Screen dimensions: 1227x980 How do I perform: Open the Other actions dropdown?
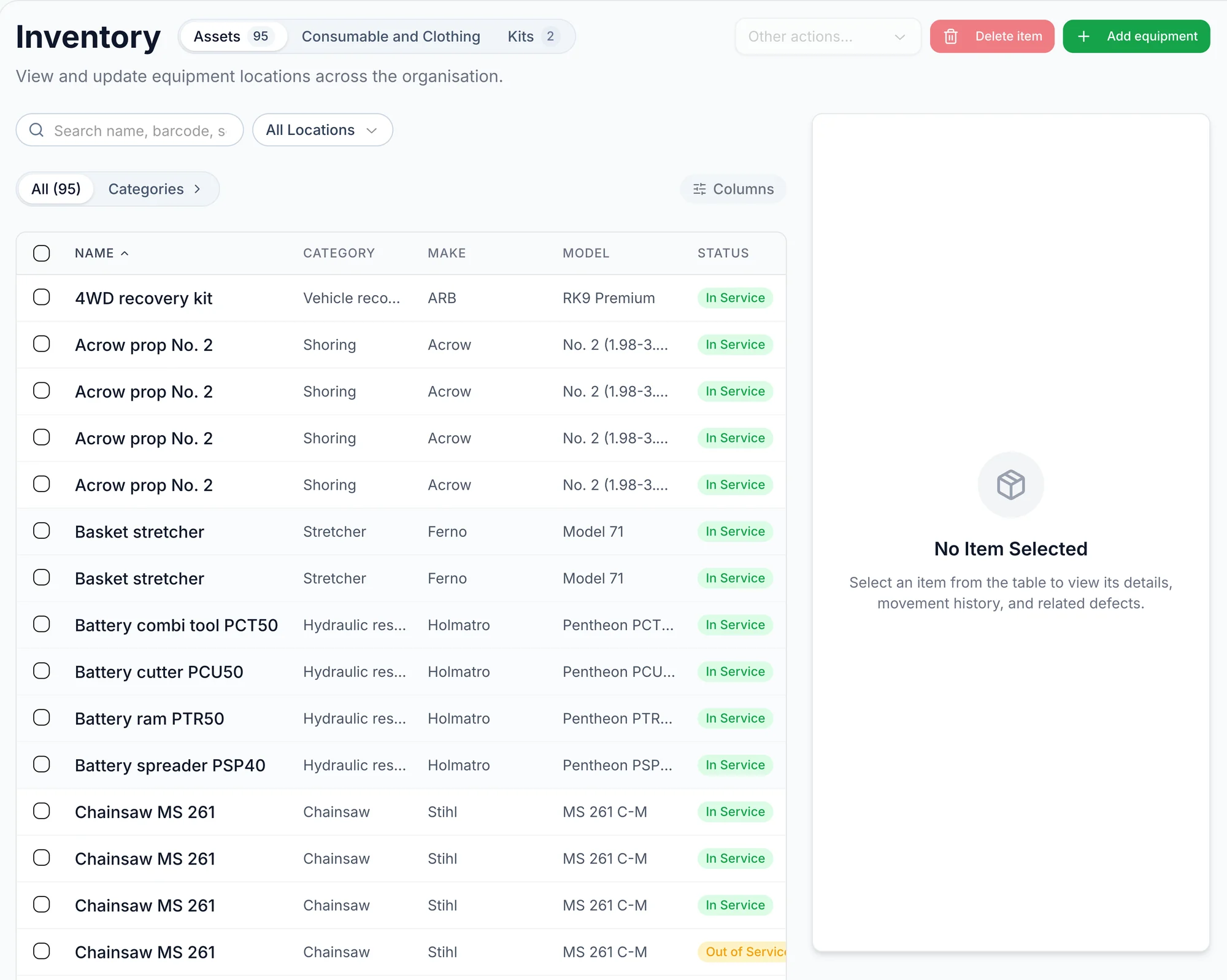pyautogui.click(x=828, y=37)
